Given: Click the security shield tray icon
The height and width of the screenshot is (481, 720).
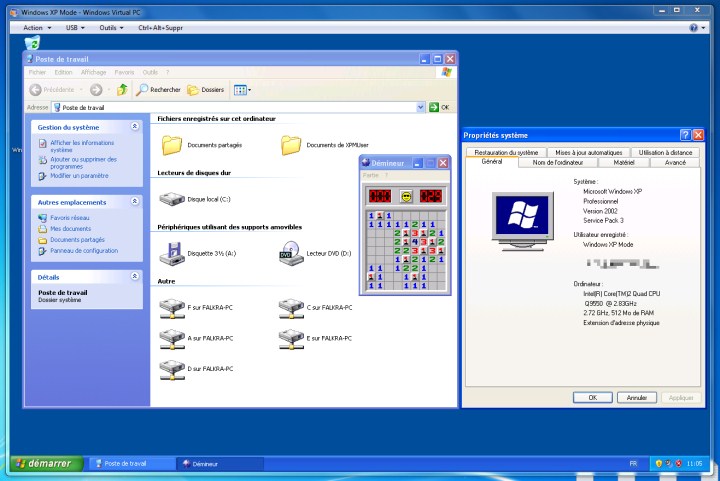Looking at the screenshot, I should pyautogui.click(x=658, y=464).
